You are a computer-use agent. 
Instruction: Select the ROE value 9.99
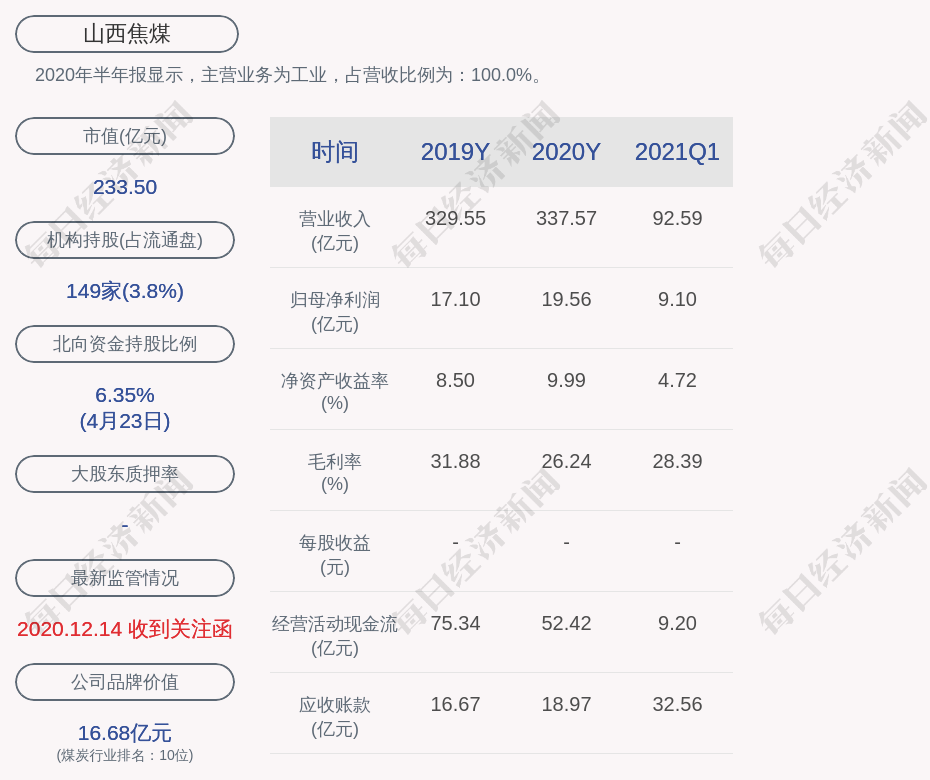tap(566, 380)
